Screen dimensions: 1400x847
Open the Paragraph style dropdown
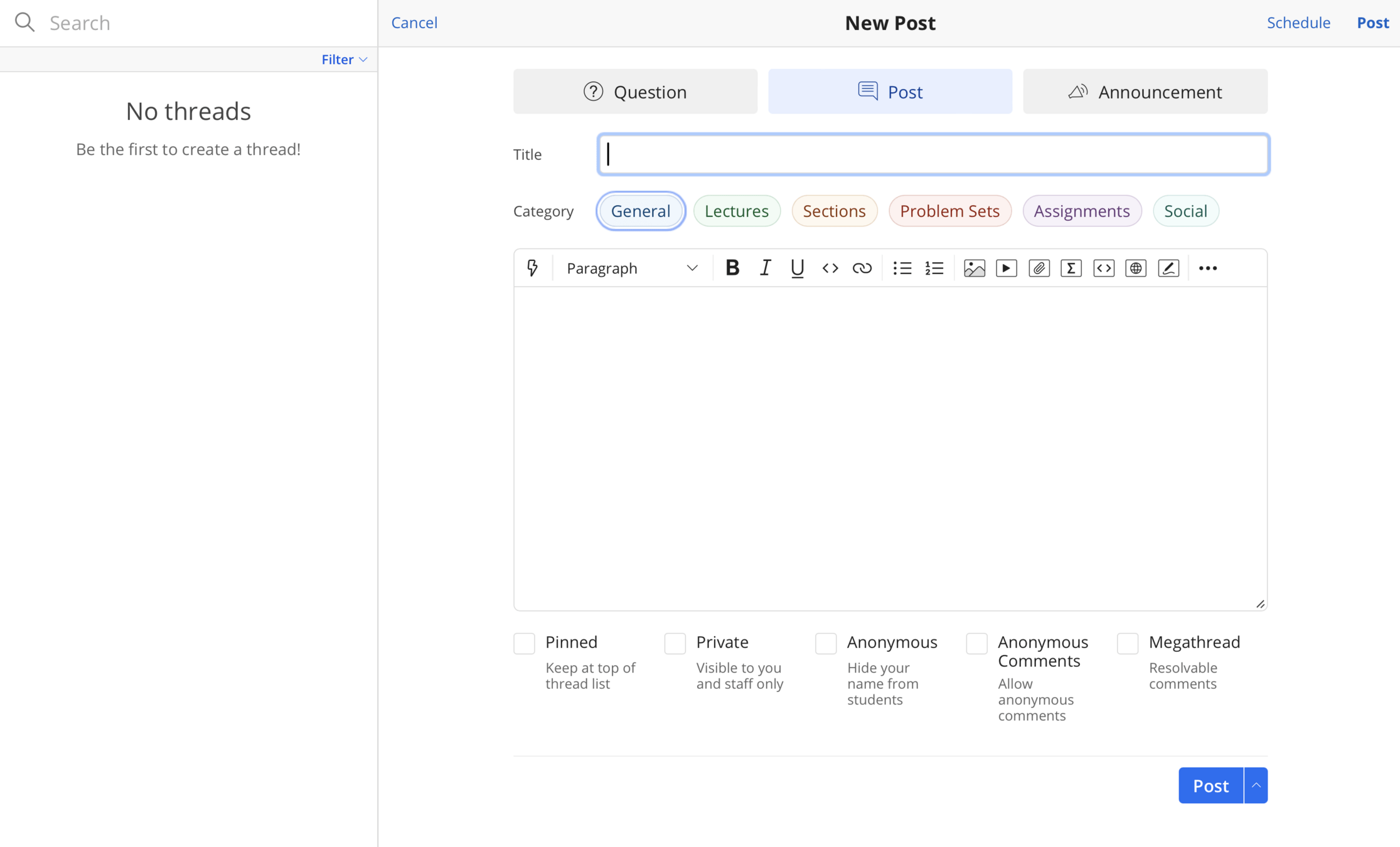click(x=631, y=268)
